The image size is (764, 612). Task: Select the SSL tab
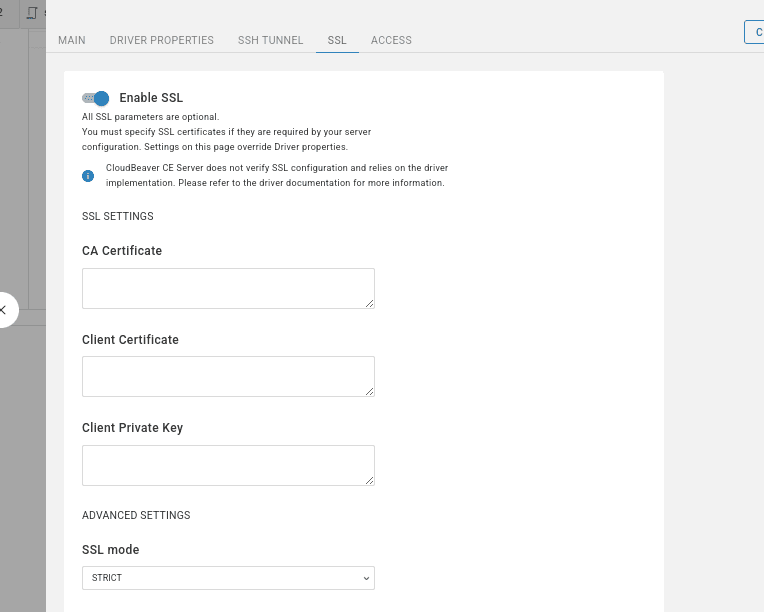pos(337,40)
